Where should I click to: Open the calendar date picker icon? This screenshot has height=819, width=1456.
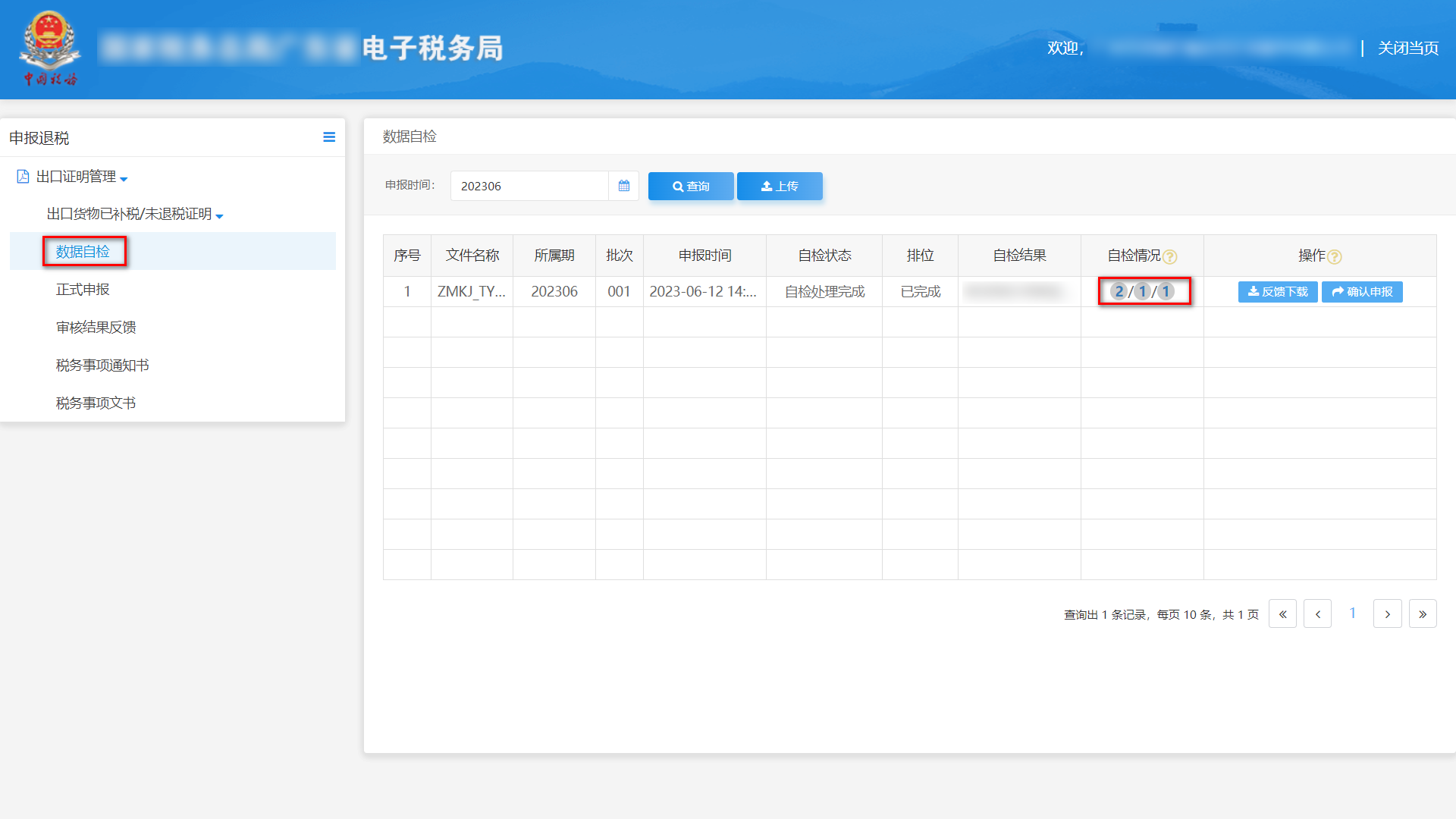click(623, 186)
